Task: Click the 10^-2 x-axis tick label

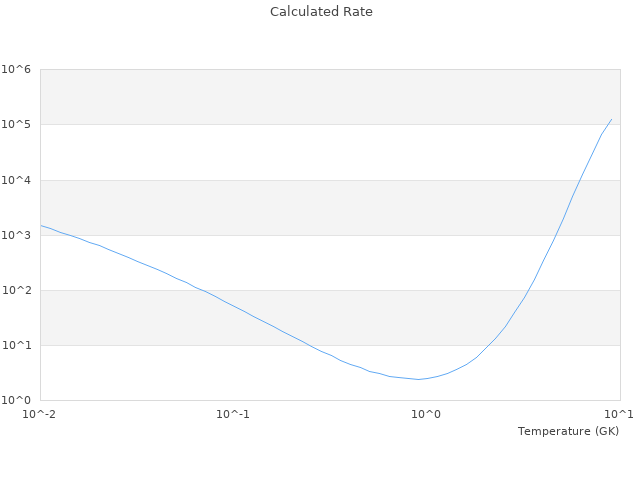Action: [x=40, y=414]
